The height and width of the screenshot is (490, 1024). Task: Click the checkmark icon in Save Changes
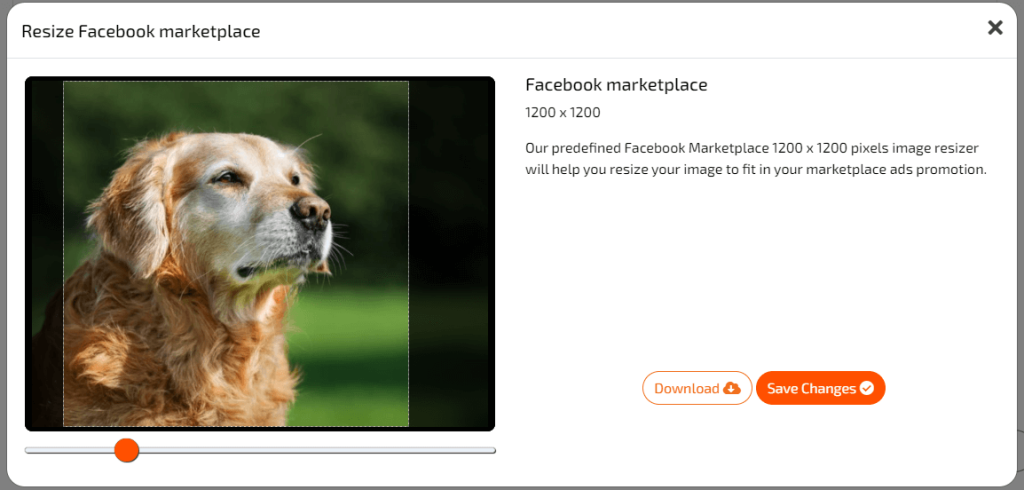click(x=866, y=388)
